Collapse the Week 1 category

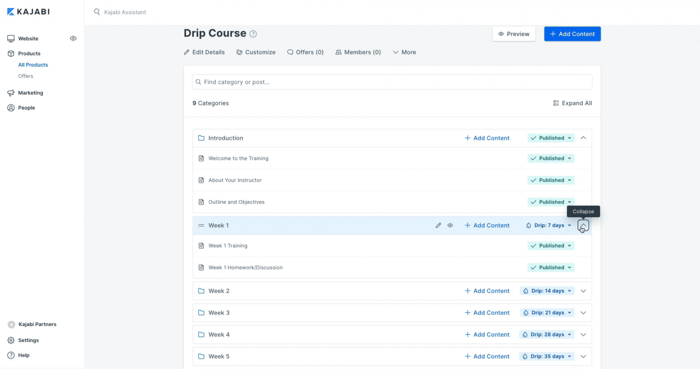point(583,226)
